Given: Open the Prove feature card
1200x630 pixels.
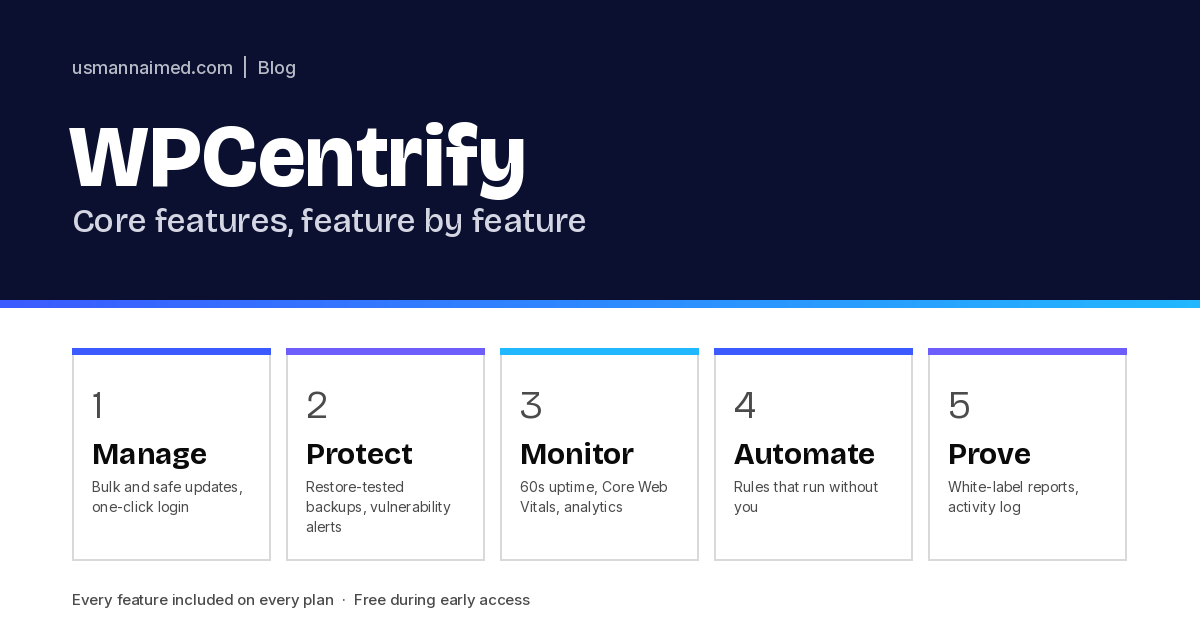Looking at the screenshot, I should pyautogui.click(x=1027, y=454).
